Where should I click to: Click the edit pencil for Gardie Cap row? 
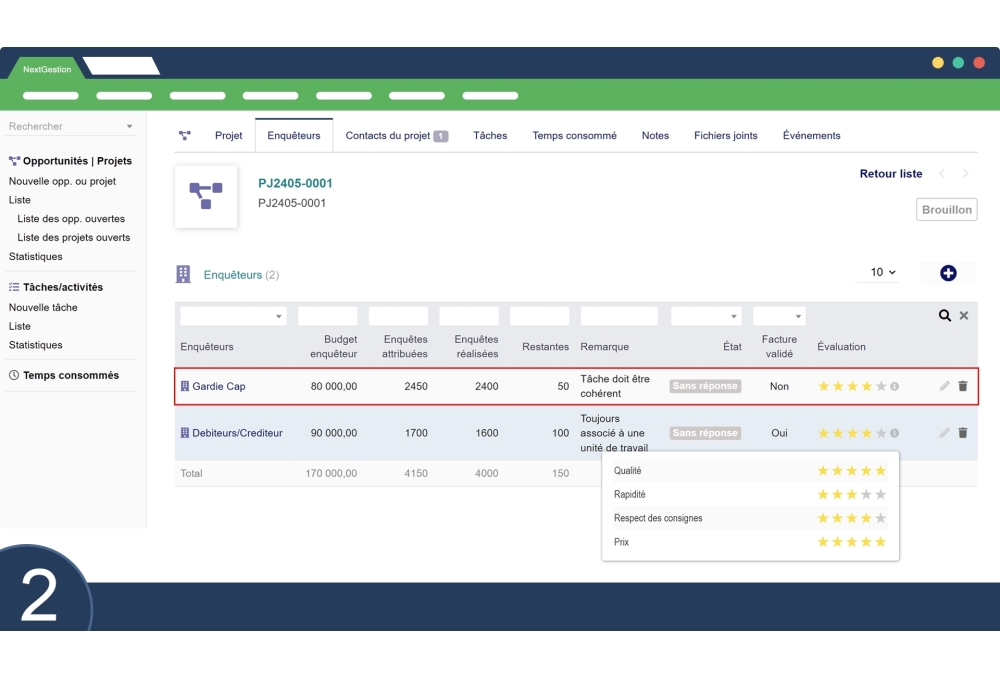944,386
